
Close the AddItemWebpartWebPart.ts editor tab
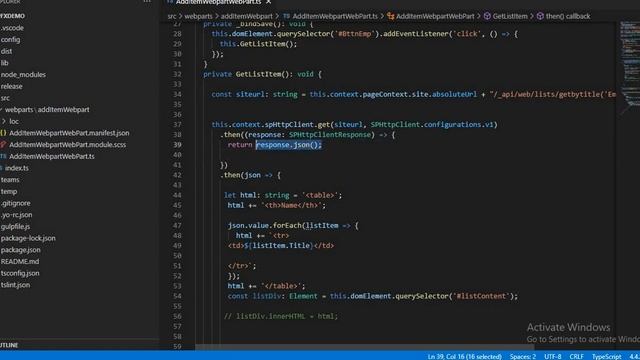pos(268,2)
